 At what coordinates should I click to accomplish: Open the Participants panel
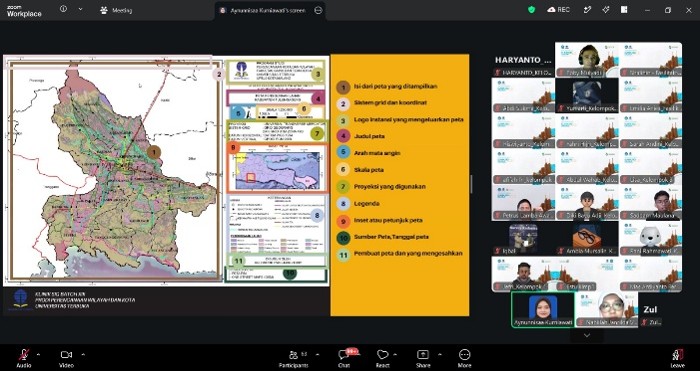pos(294,358)
